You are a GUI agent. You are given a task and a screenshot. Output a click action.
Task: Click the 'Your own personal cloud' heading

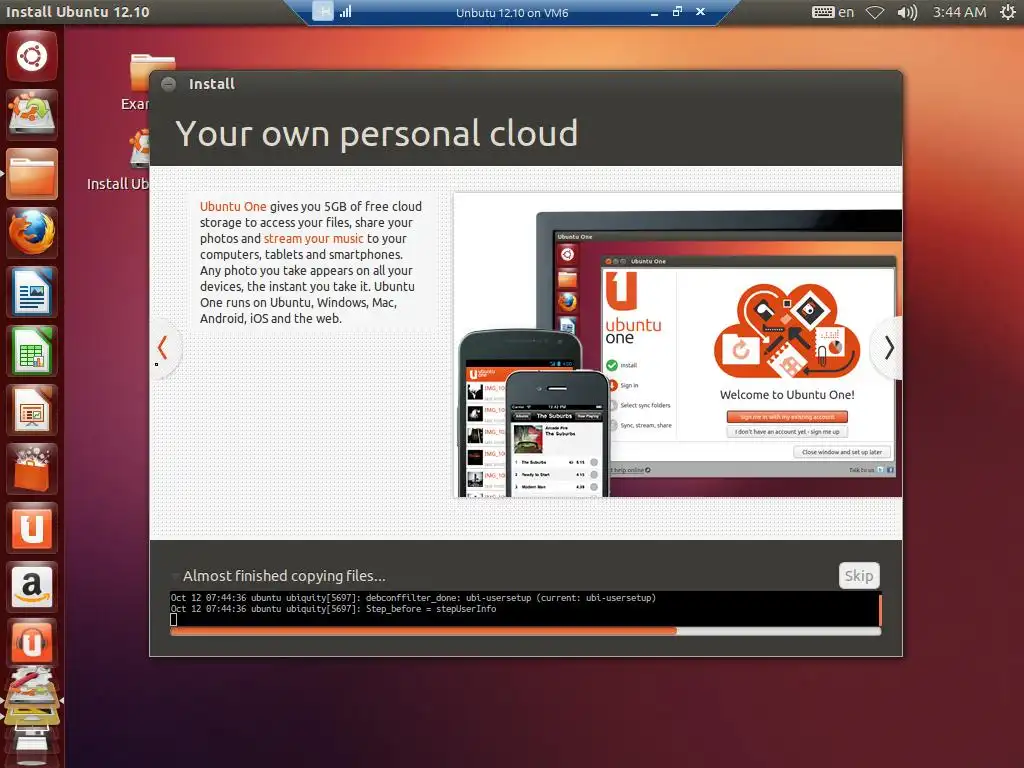click(377, 133)
